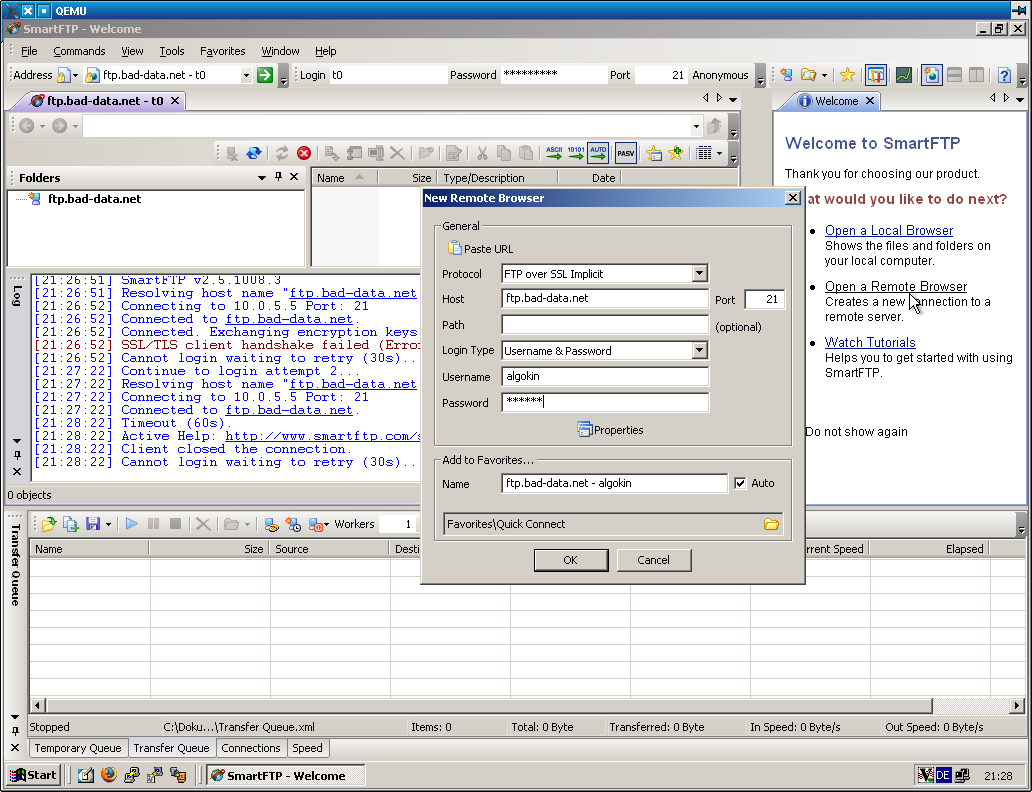The height and width of the screenshot is (792, 1032).
Task: Switch to the Connections tab
Action: coord(251,748)
